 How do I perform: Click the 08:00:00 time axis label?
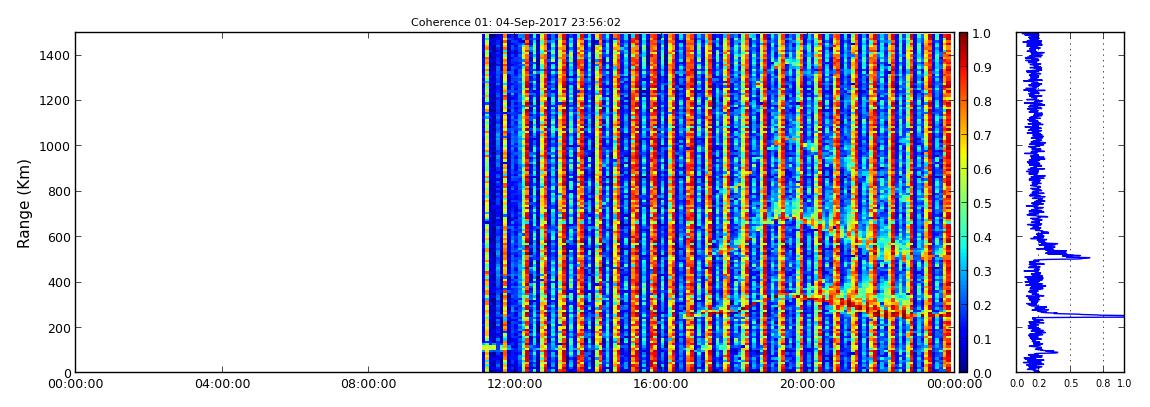pos(367,384)
